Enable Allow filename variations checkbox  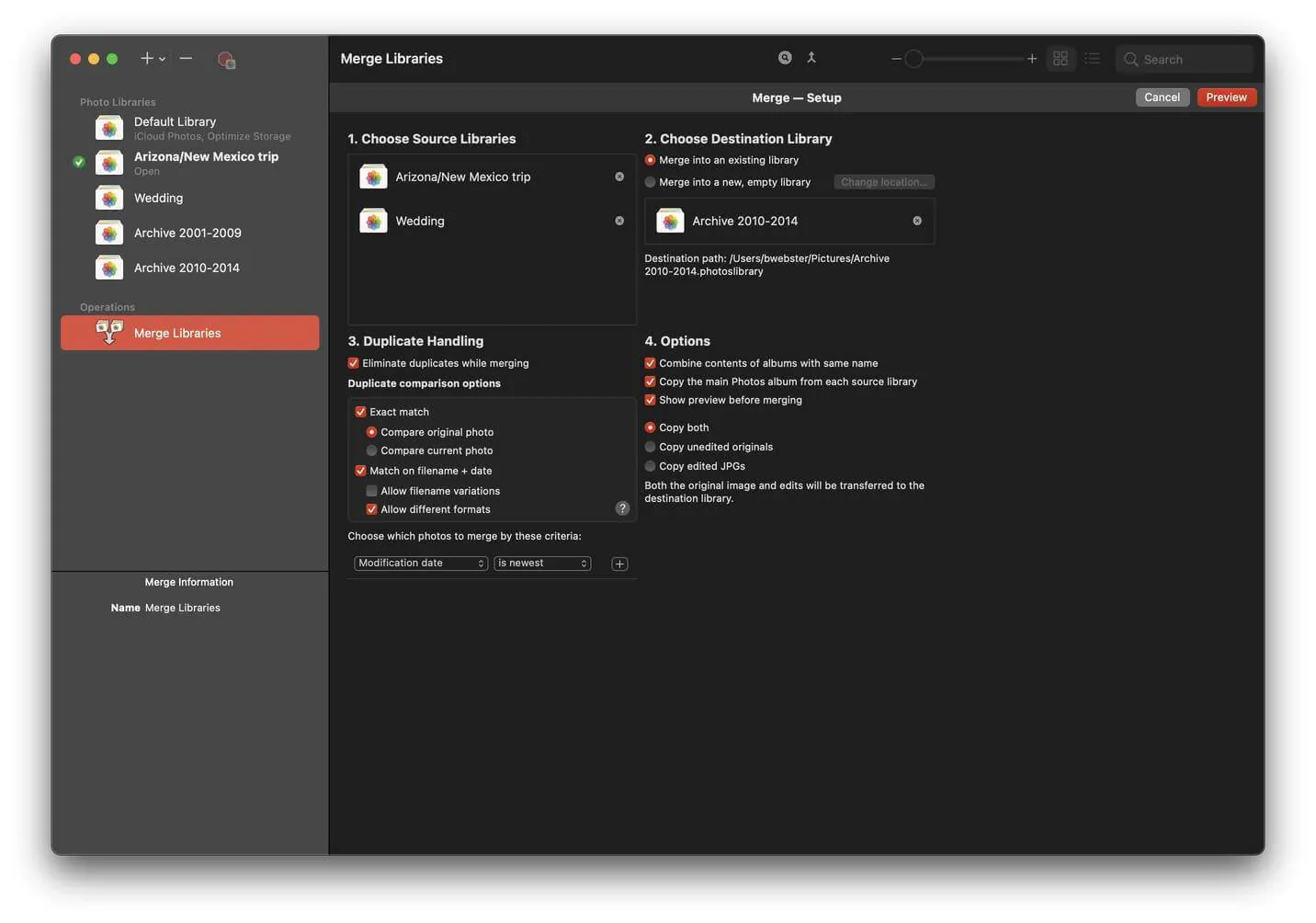pos(371,491)
